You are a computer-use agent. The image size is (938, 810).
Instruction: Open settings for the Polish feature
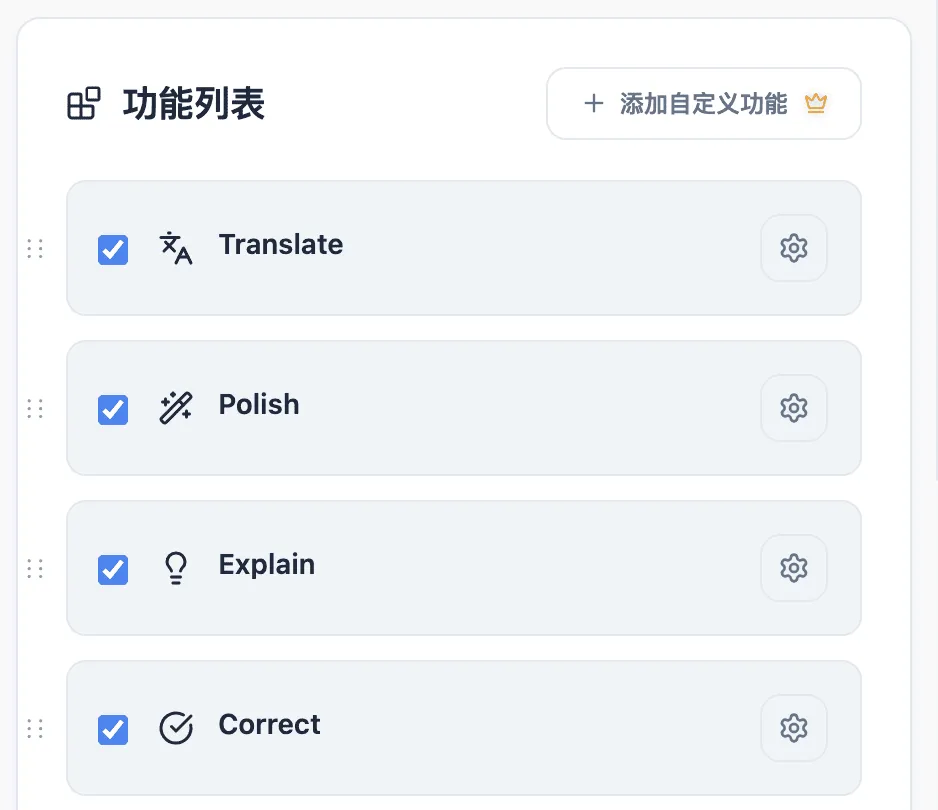(793, 407)
